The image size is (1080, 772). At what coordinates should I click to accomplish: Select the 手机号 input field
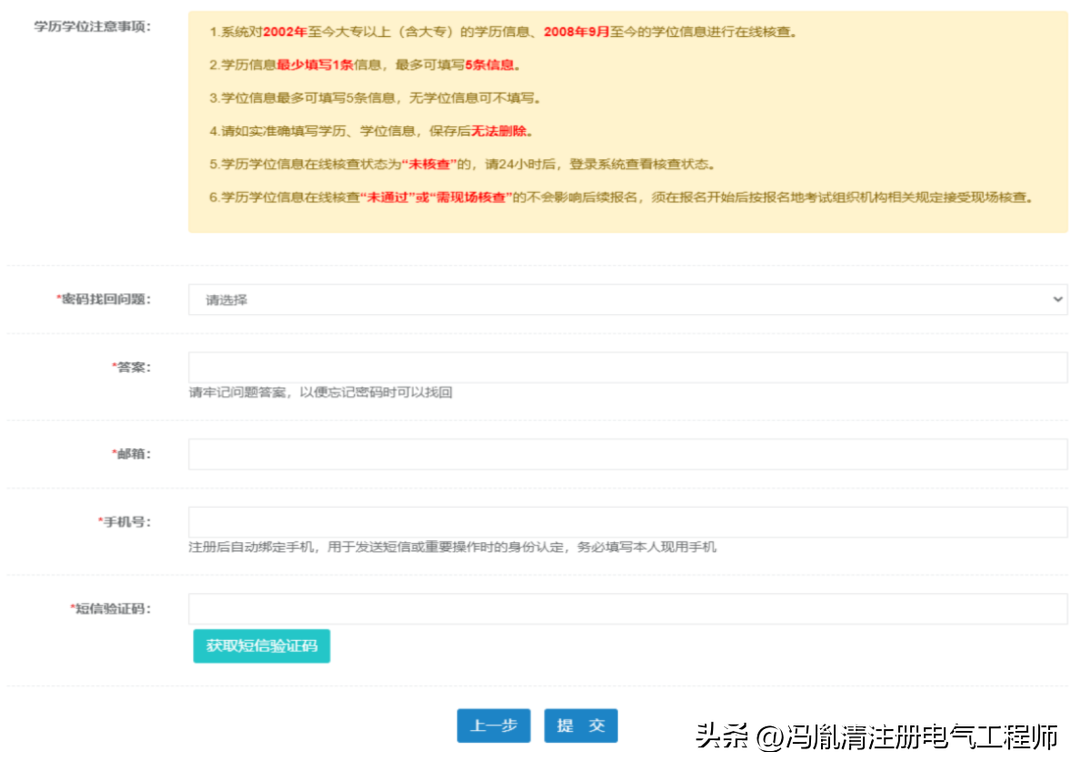(x=627, y=522)
